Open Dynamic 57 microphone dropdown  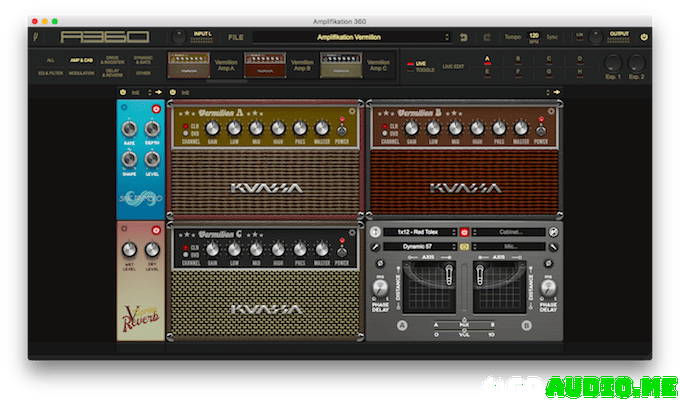420,247
